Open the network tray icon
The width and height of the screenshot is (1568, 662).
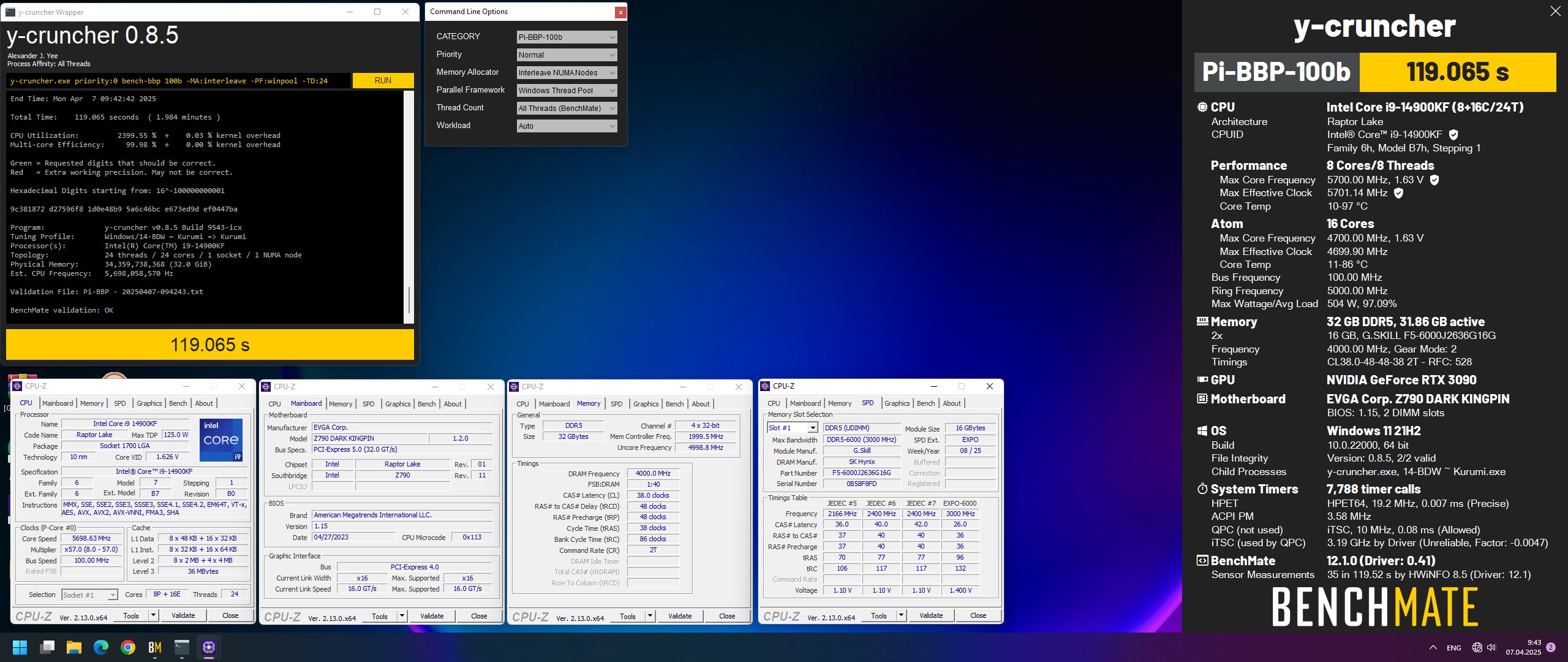[x=1477, y=647]
